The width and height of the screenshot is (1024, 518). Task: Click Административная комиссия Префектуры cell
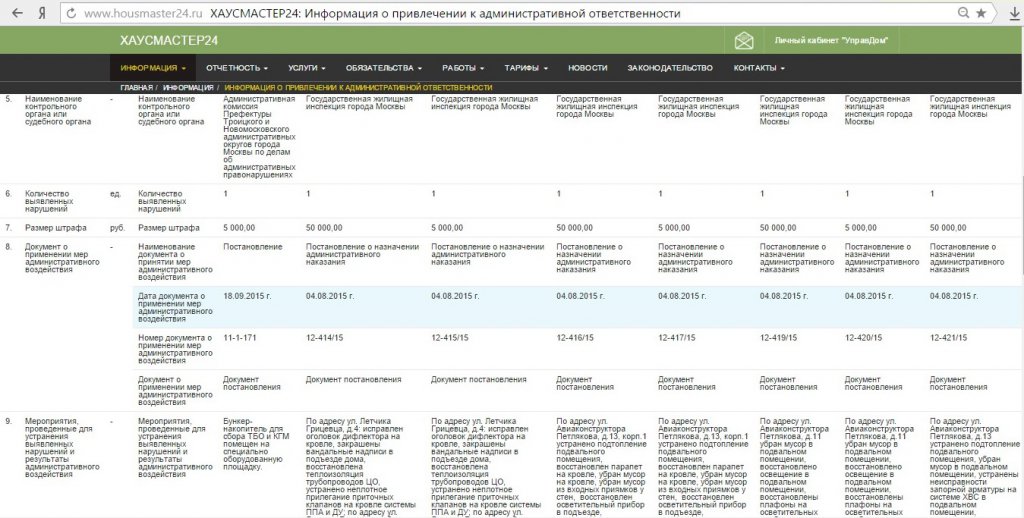pos(259,137)
